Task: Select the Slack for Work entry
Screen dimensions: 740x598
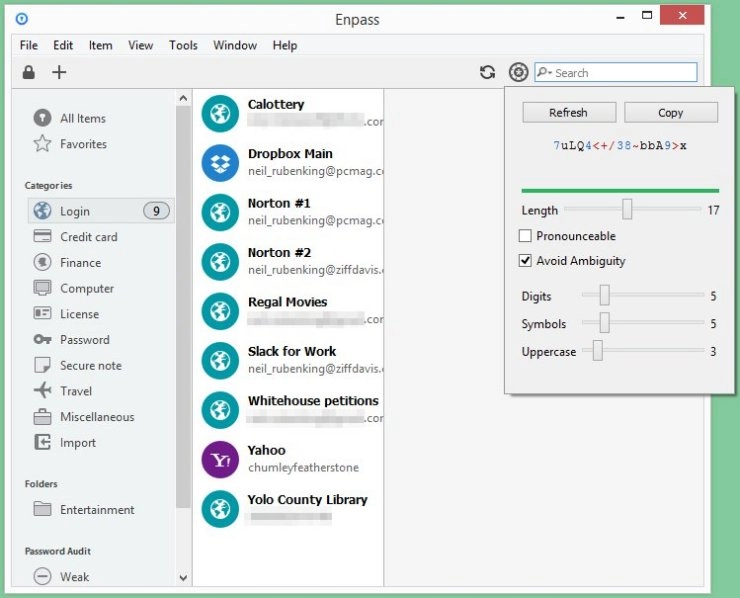Action: [290, 361]
